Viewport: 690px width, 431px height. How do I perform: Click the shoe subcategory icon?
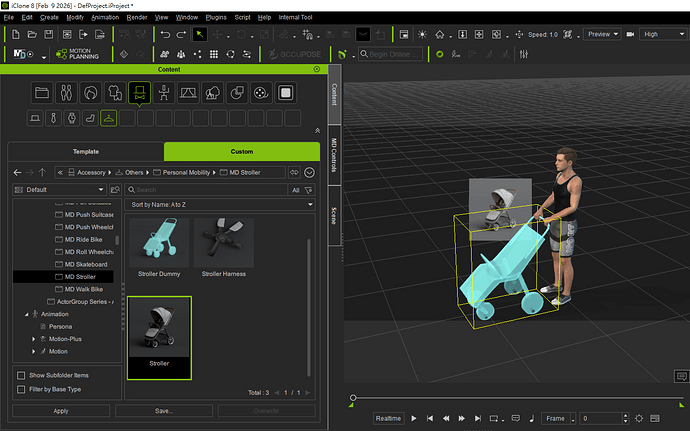[90, 118]
